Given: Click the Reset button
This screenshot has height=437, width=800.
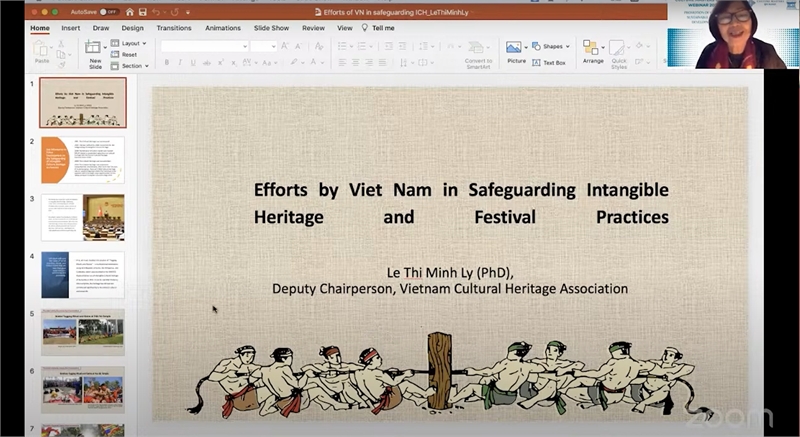Looking at the screenshot, I should [x=124, y=55].
